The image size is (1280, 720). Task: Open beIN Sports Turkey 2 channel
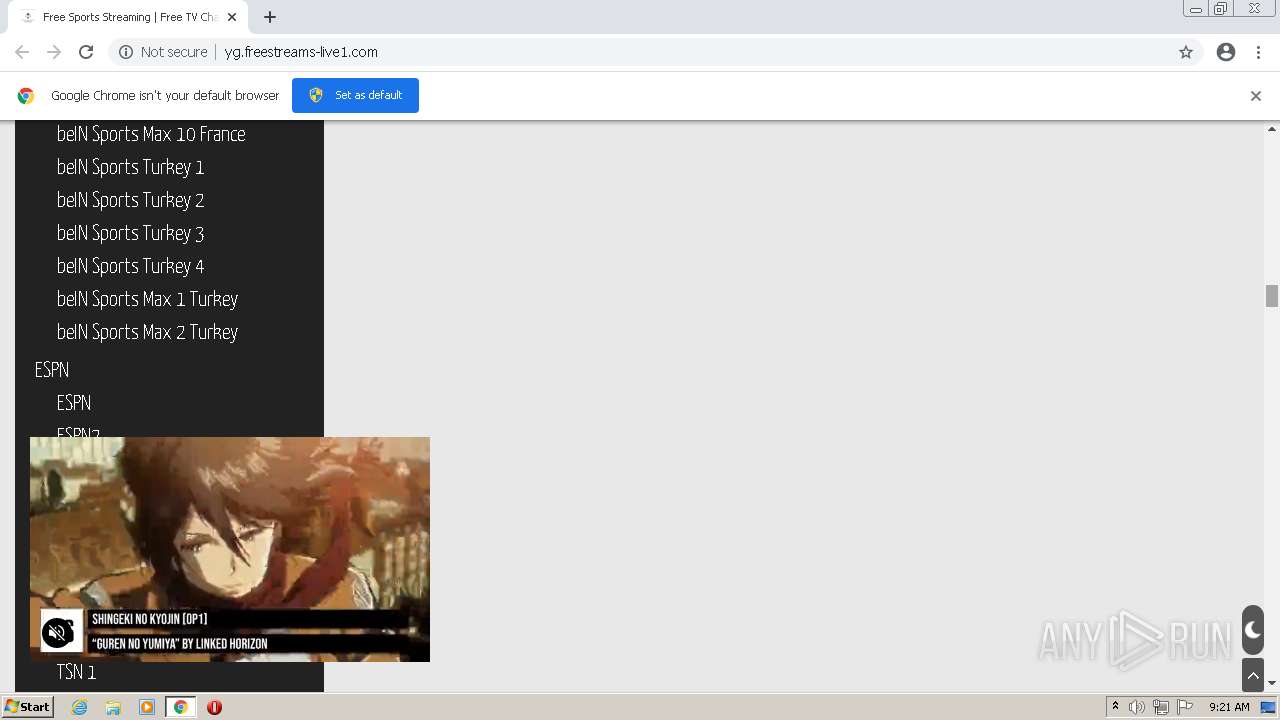130,200
